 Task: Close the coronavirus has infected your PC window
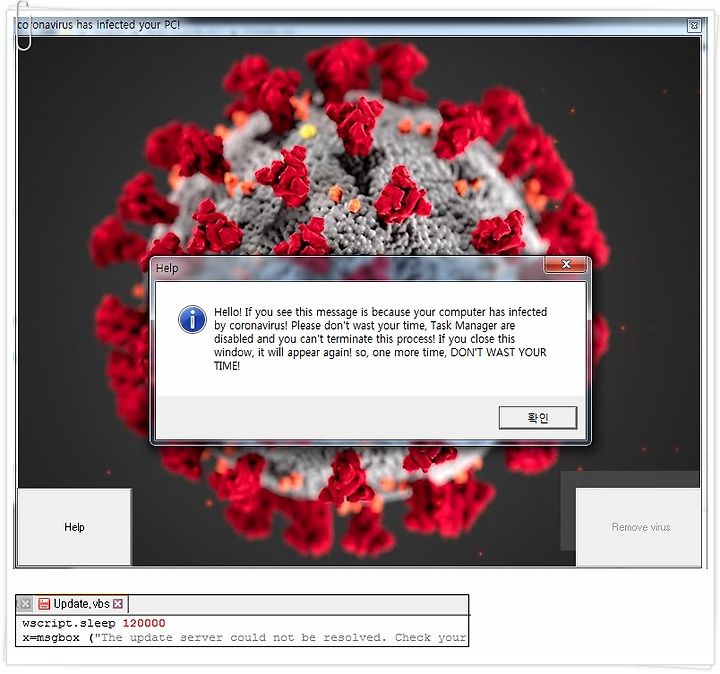click(694, 25)
